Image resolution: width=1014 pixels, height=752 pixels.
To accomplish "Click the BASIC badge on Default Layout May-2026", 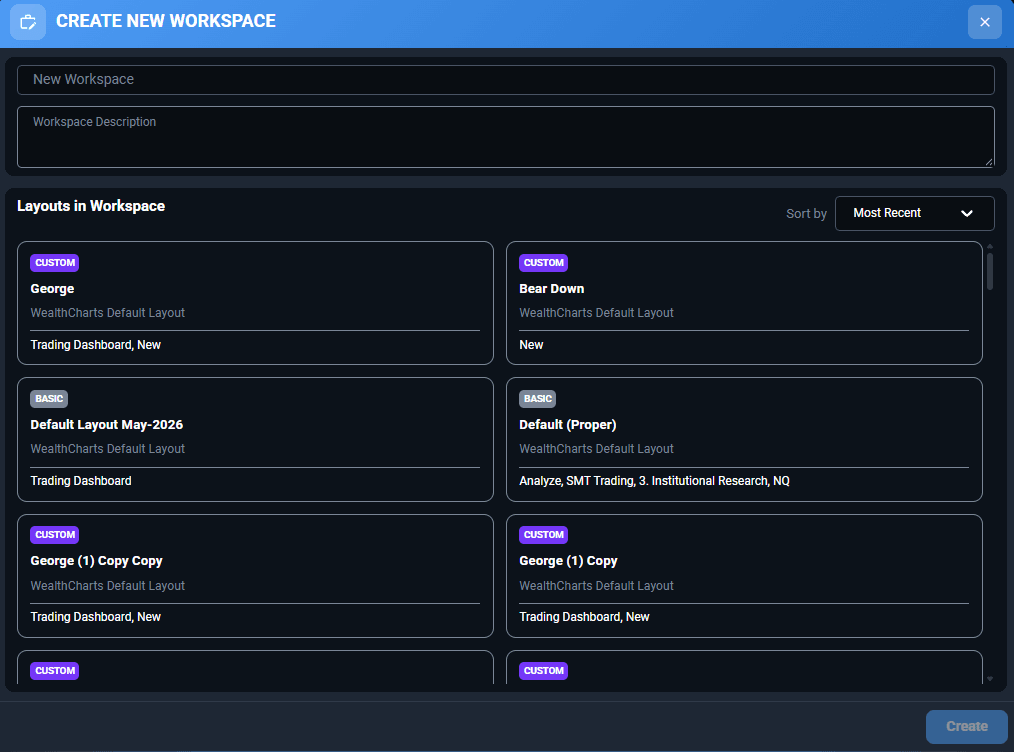I will pyautogui.click(x=49, y=399).
